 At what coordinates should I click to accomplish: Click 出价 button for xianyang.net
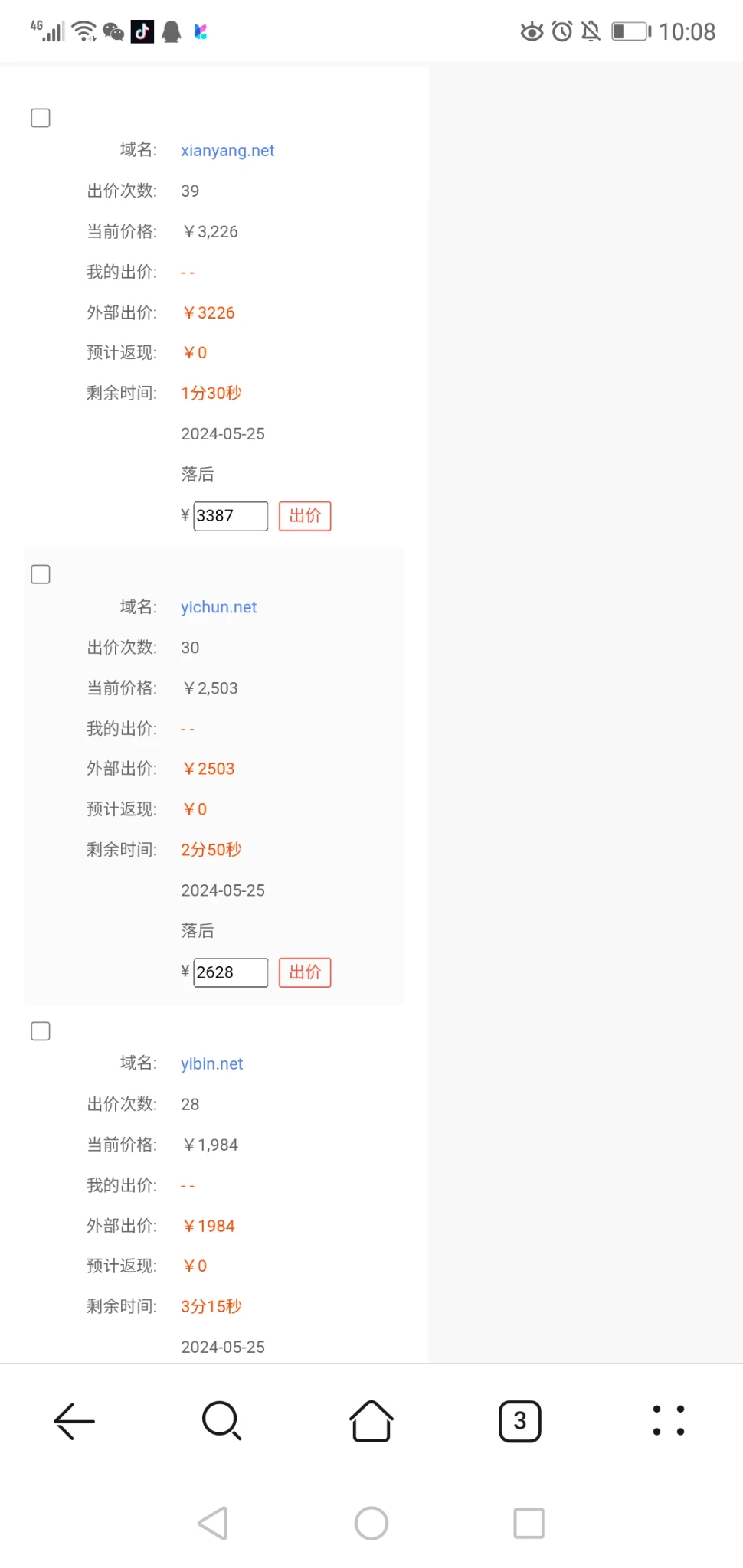coord(305,516)
